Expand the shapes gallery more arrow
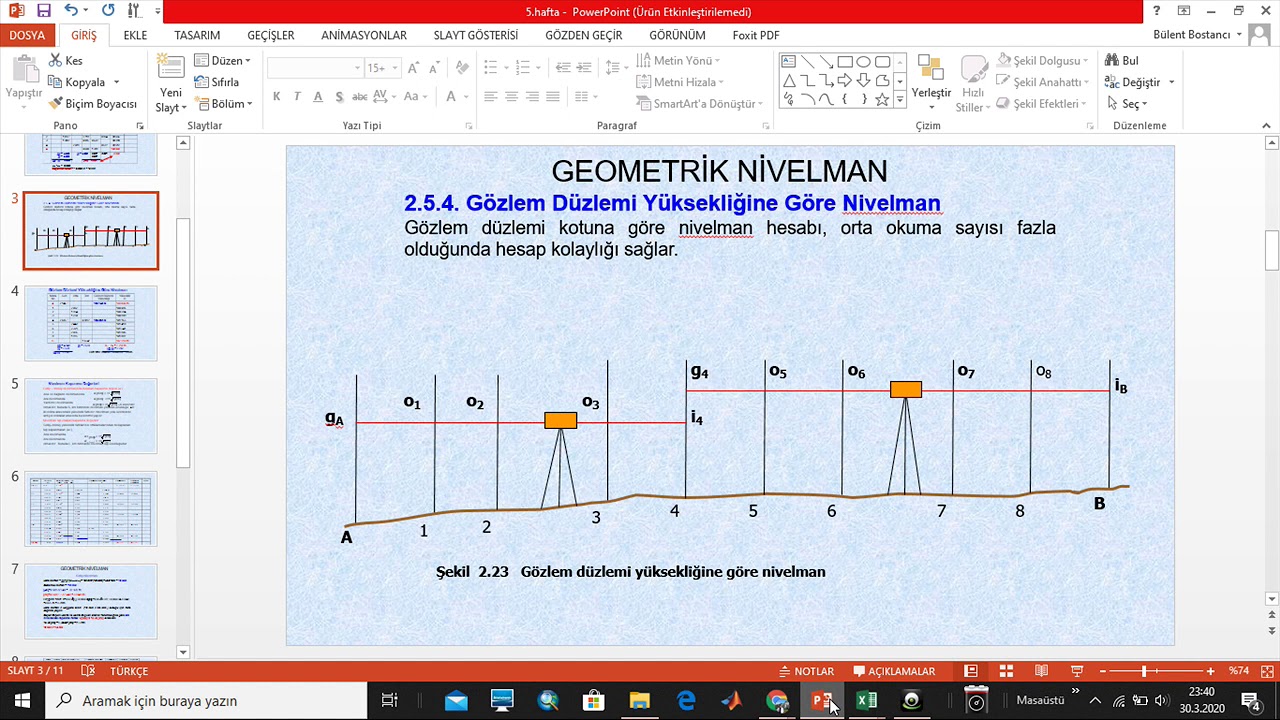The height and width of the screenshot is (720, 1280). [900, 100]
